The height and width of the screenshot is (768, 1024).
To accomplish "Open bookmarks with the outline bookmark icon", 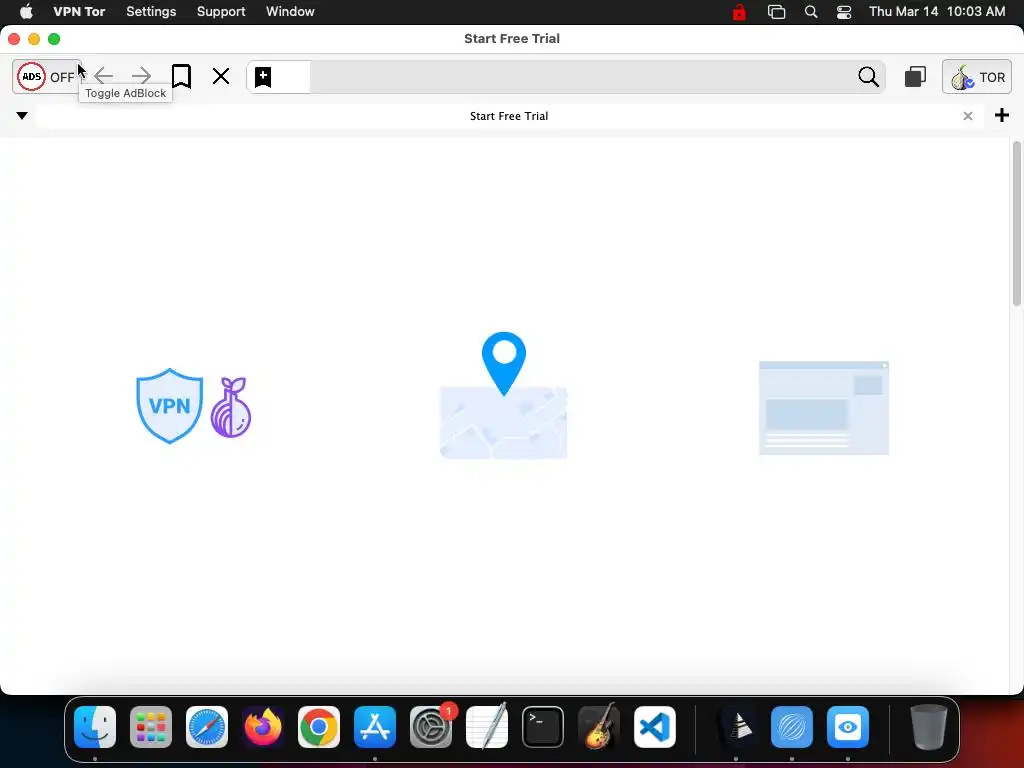I will point(181,76).
